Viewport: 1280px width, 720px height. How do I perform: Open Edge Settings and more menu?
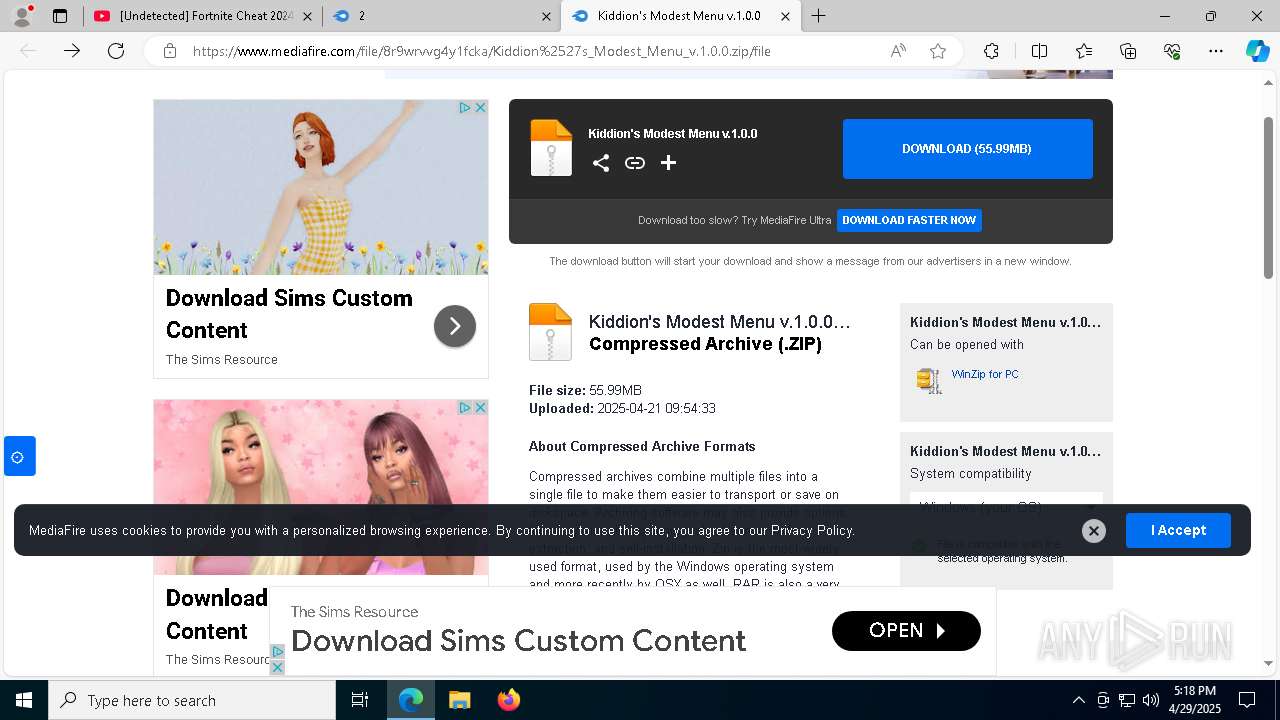1216,51
